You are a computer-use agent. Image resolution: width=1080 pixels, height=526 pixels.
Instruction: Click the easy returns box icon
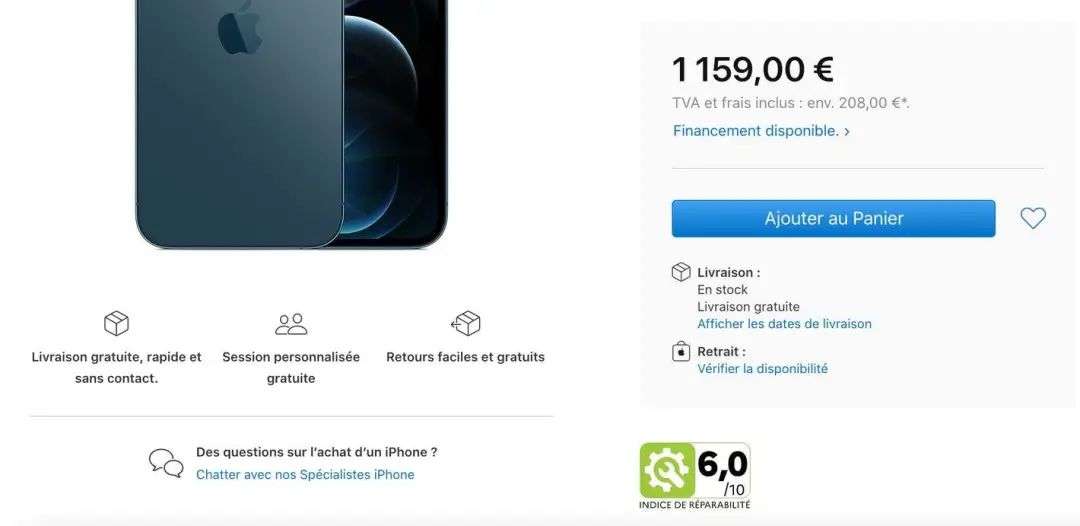tap(466, 323)
